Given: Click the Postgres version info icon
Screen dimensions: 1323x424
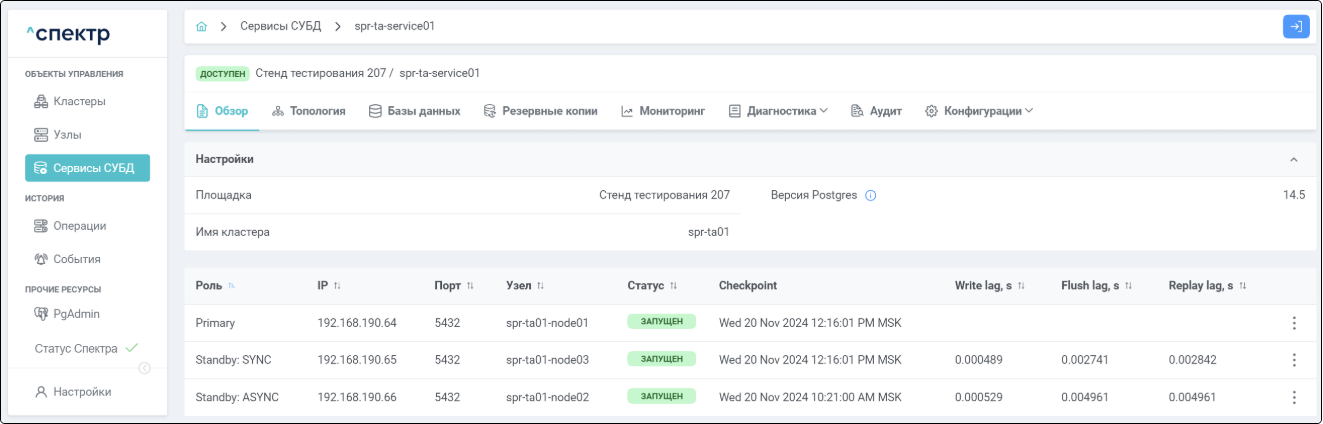Looking at the screenshot, I should point(870,196).
